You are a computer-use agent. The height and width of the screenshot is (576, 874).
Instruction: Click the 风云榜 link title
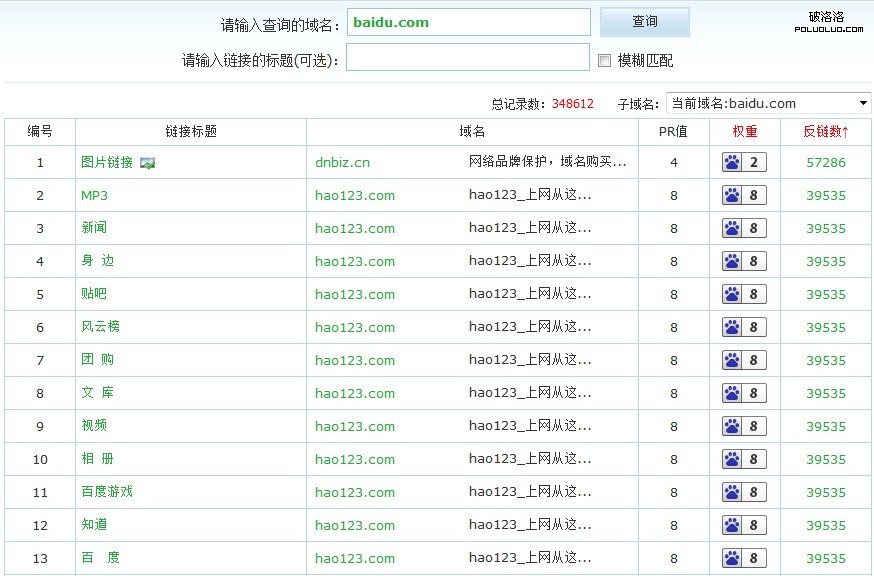pyautogui.click(x=100, y=327)
